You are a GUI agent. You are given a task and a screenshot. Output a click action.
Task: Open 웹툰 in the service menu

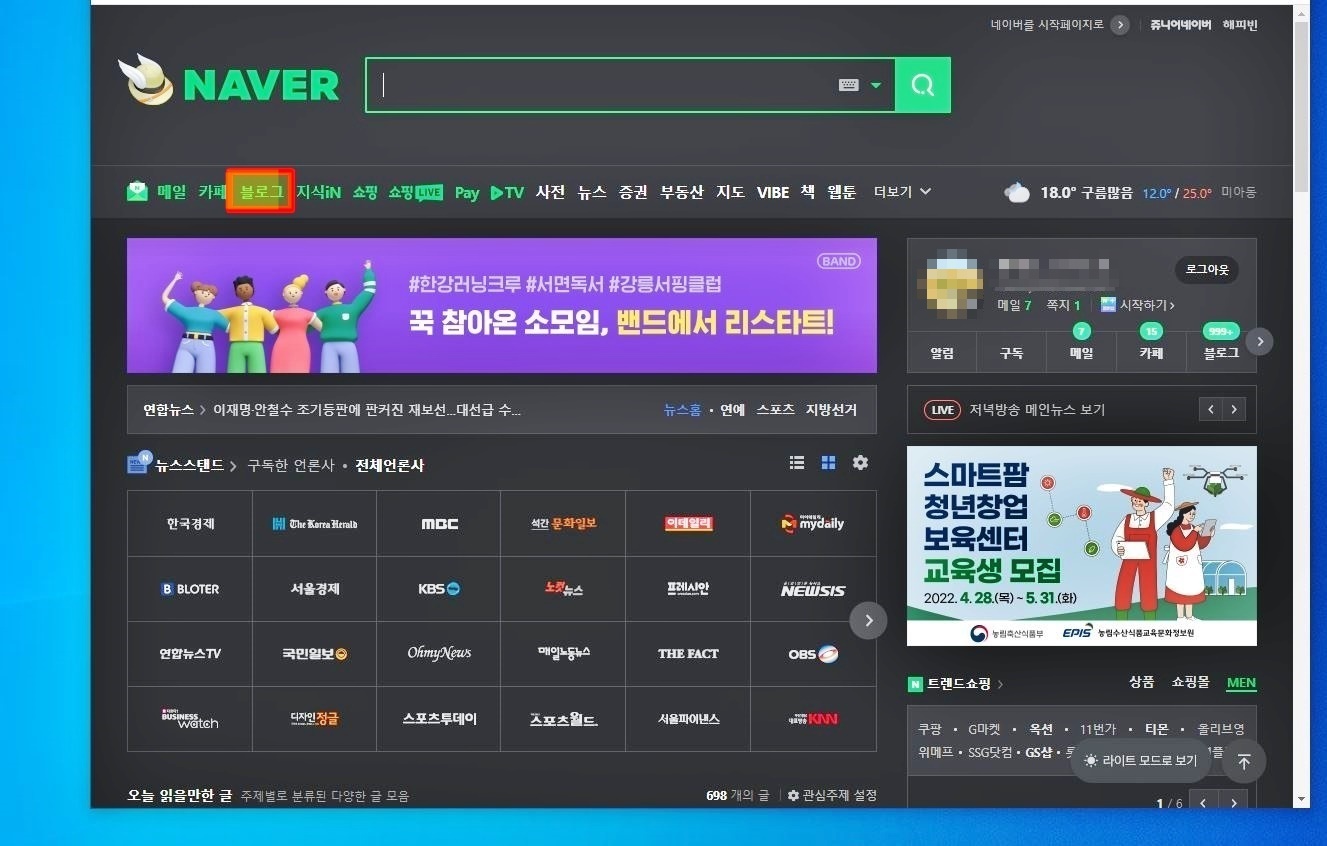(x=841, y=192)
